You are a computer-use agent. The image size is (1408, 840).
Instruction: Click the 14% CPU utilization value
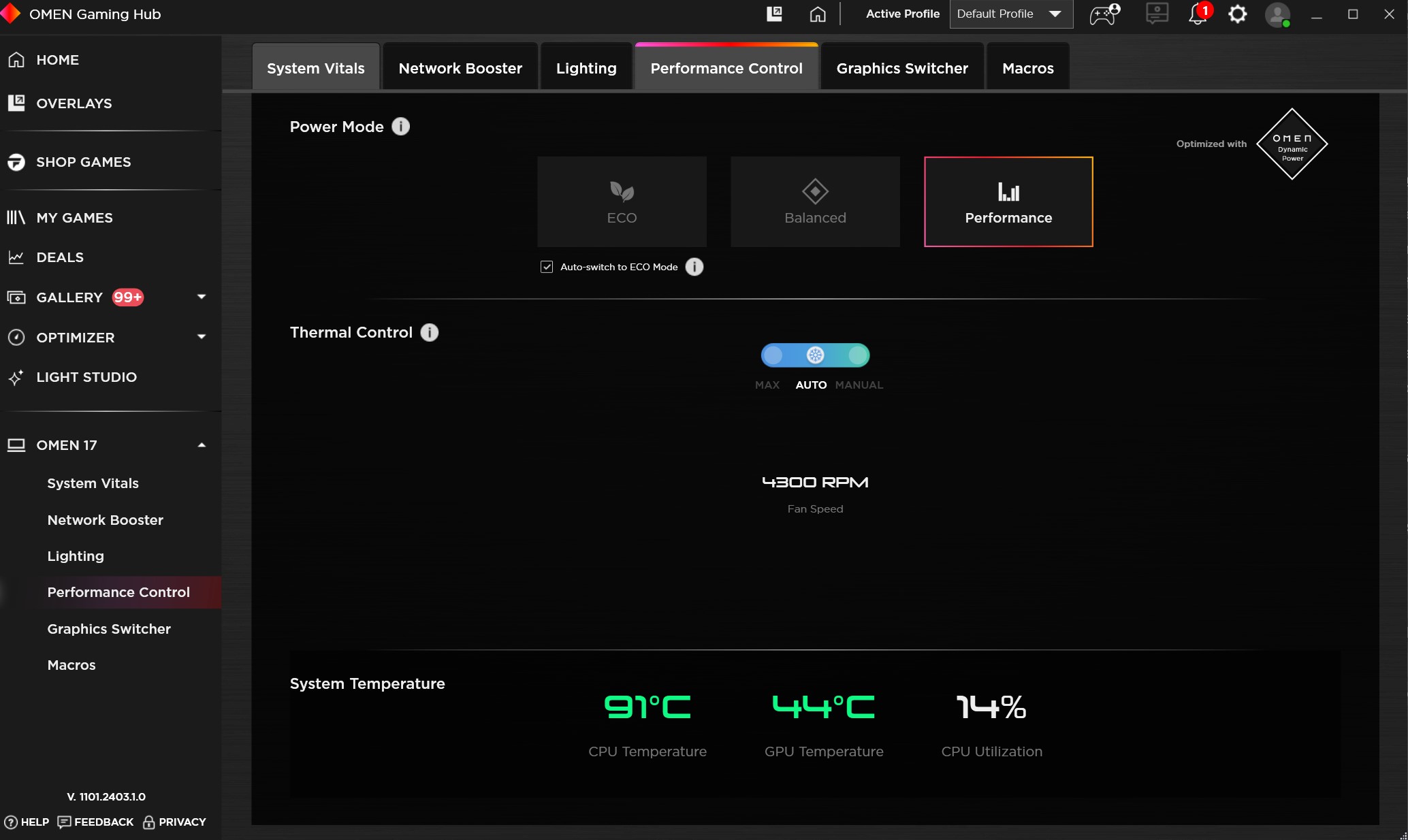click(x=991, y=707)
